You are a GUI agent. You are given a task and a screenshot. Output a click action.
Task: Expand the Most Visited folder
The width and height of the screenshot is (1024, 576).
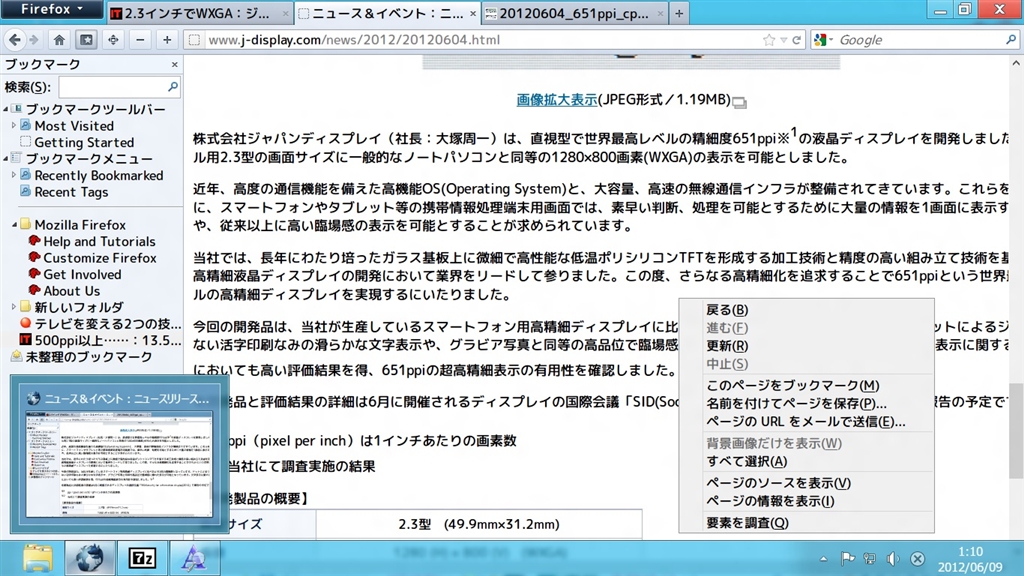tap(14, 125)
